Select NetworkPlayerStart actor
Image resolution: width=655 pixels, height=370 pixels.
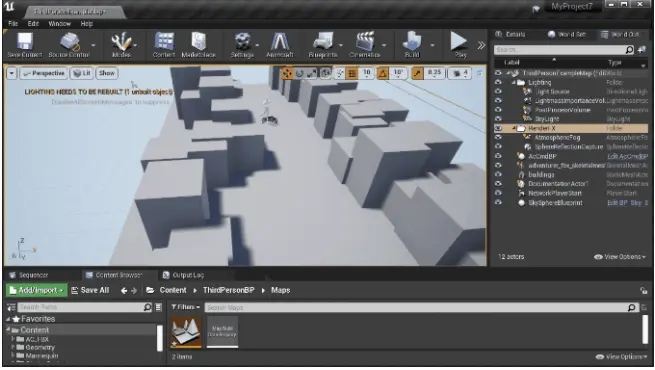tap(555, 193)
